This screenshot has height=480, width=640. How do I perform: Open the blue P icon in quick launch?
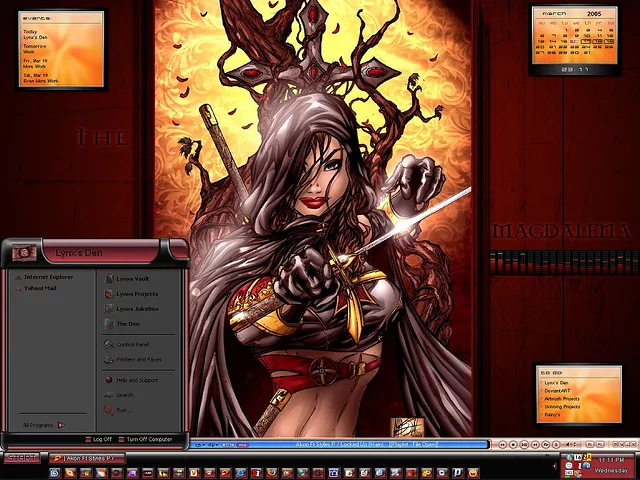click(x=457, y=473)
